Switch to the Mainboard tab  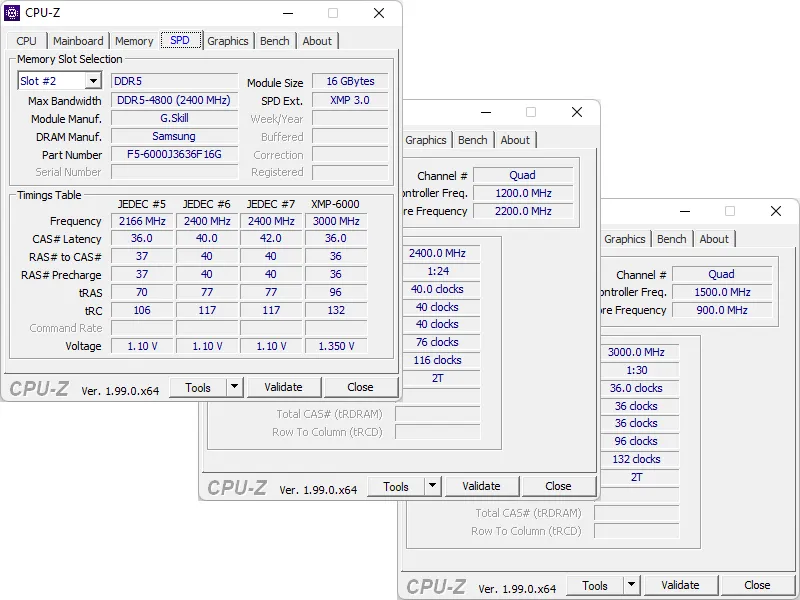(x=78, y=41)
